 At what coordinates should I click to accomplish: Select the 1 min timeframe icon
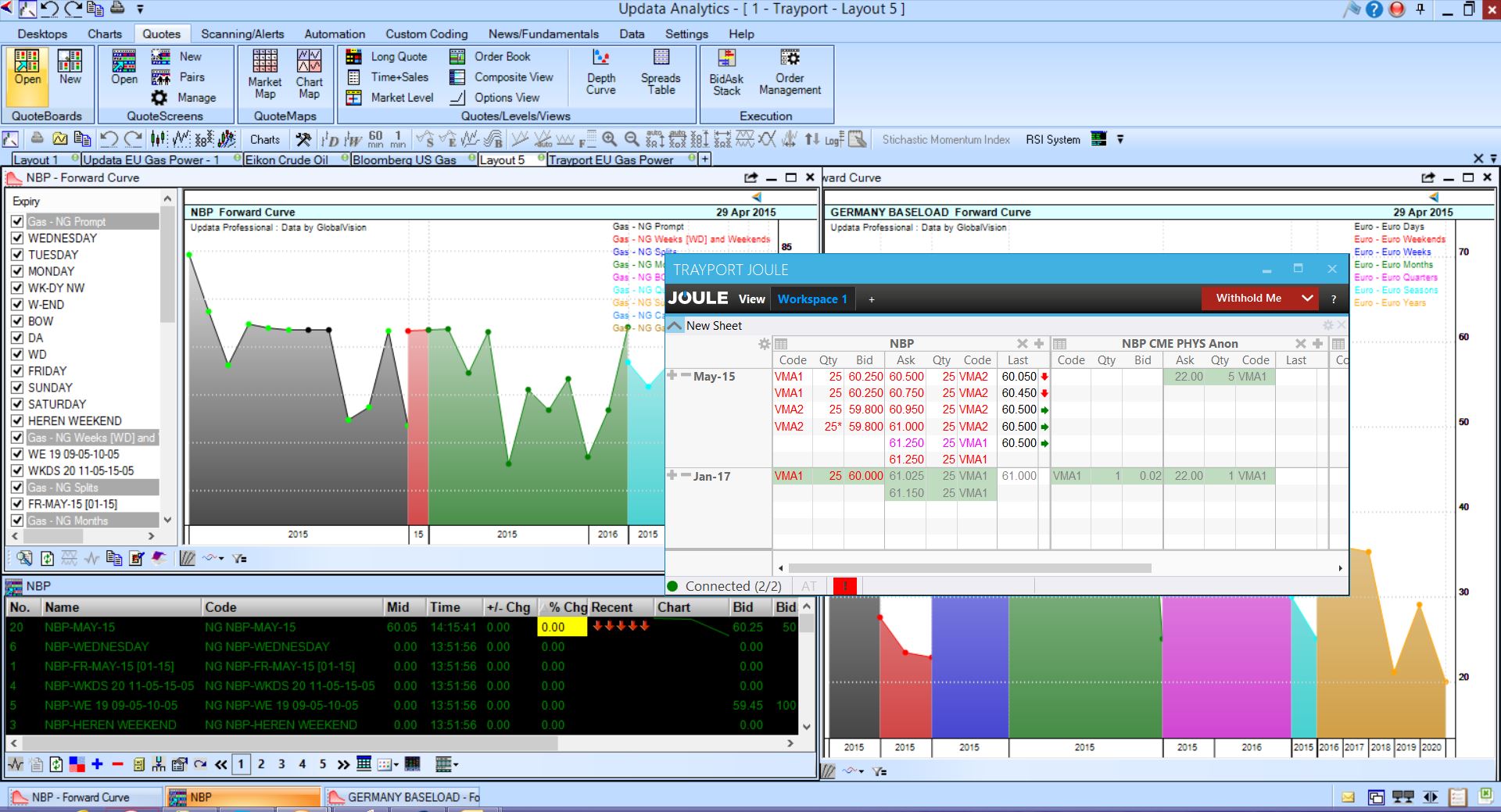click(398, 139)
